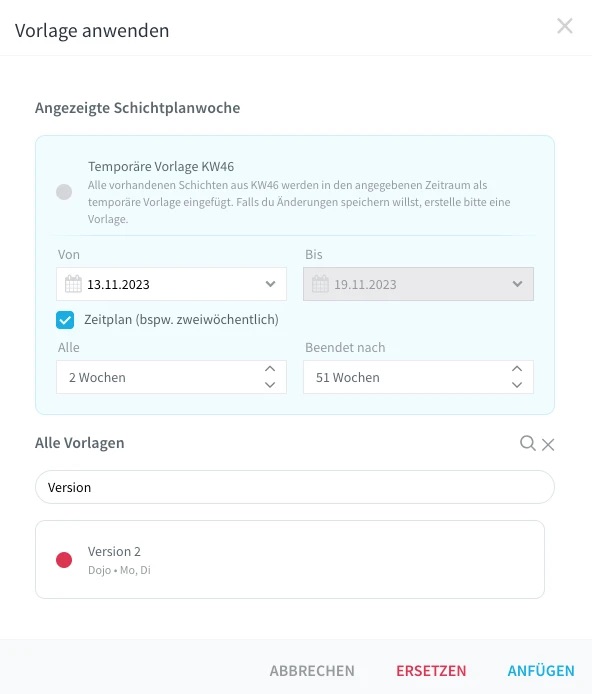
Task: Open the Von date dropdown chevron
Action: (270, 284)
